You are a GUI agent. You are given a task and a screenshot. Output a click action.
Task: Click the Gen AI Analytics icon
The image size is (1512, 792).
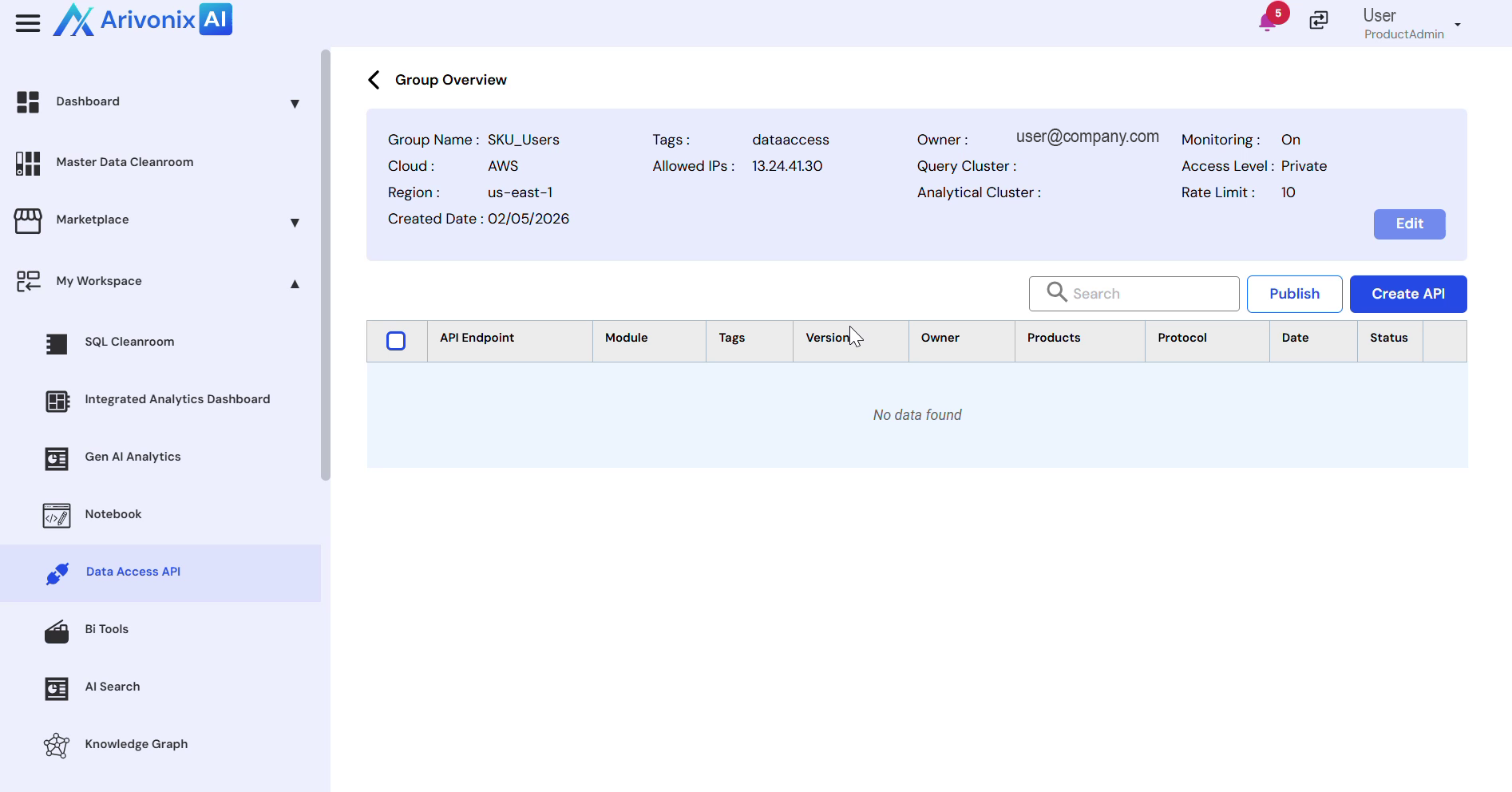coord(57,457)
